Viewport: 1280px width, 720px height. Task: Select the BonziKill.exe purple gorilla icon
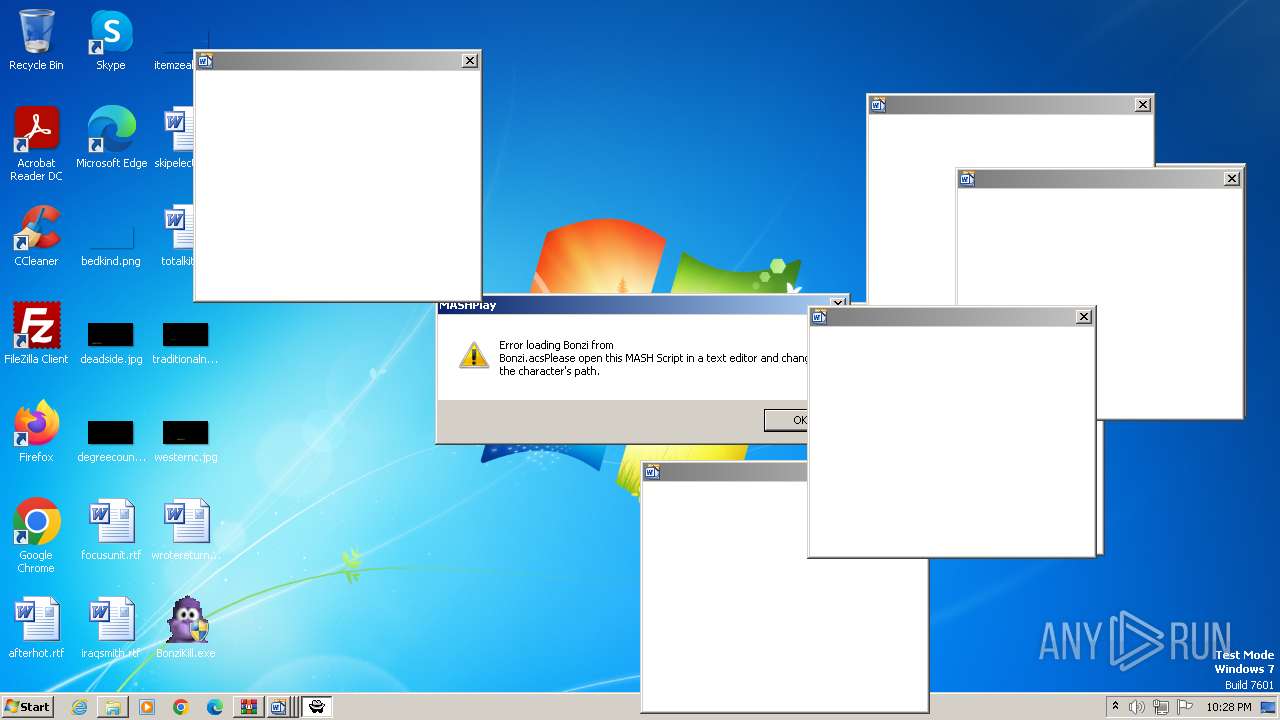coord(185,627)
